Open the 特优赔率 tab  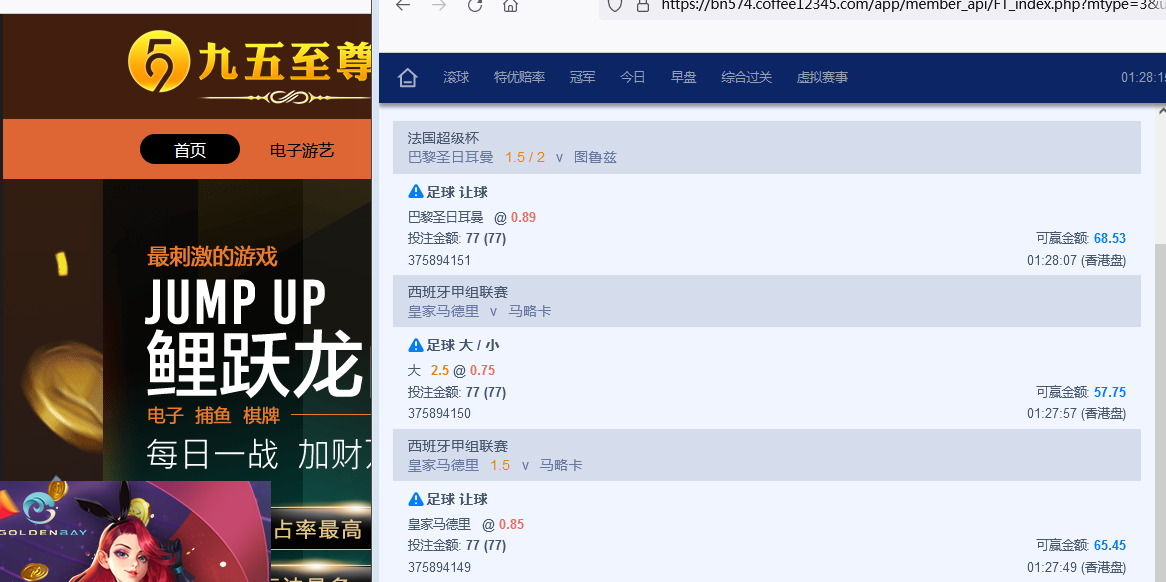coord(519,77)
